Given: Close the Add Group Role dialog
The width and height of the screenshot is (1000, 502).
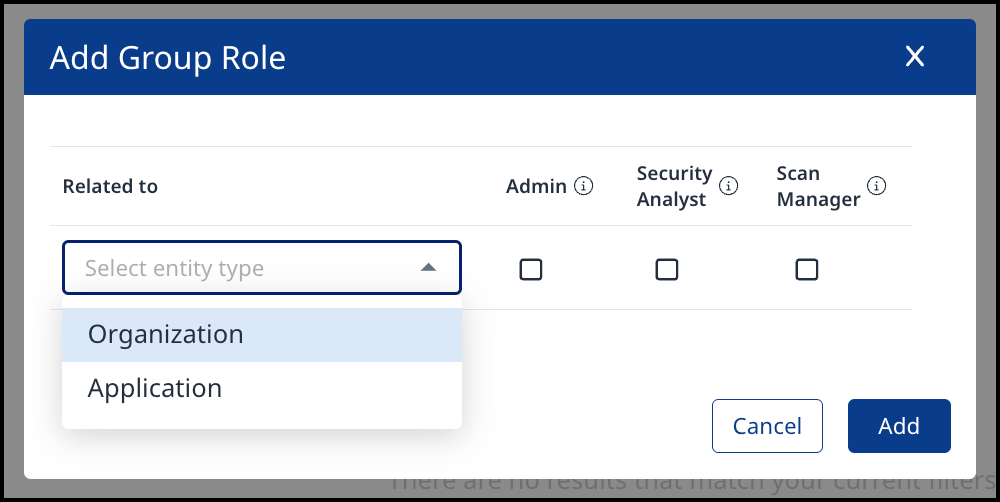Looking at the screenshot, I should pyautogui.click(x=914, y=57).
